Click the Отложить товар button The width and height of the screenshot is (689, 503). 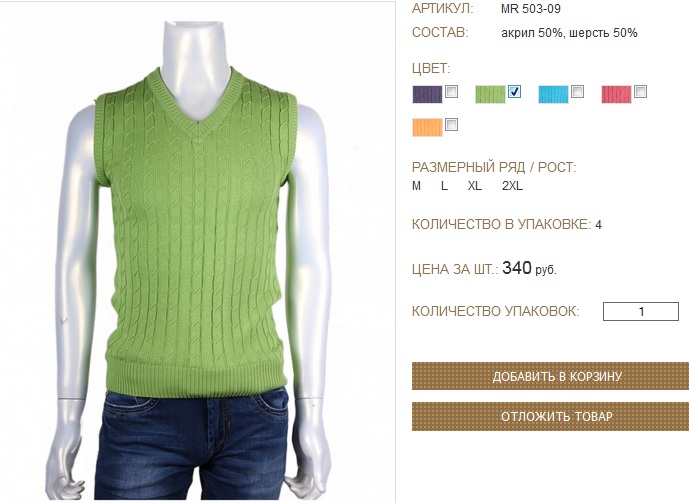click(x=550, y=416)
